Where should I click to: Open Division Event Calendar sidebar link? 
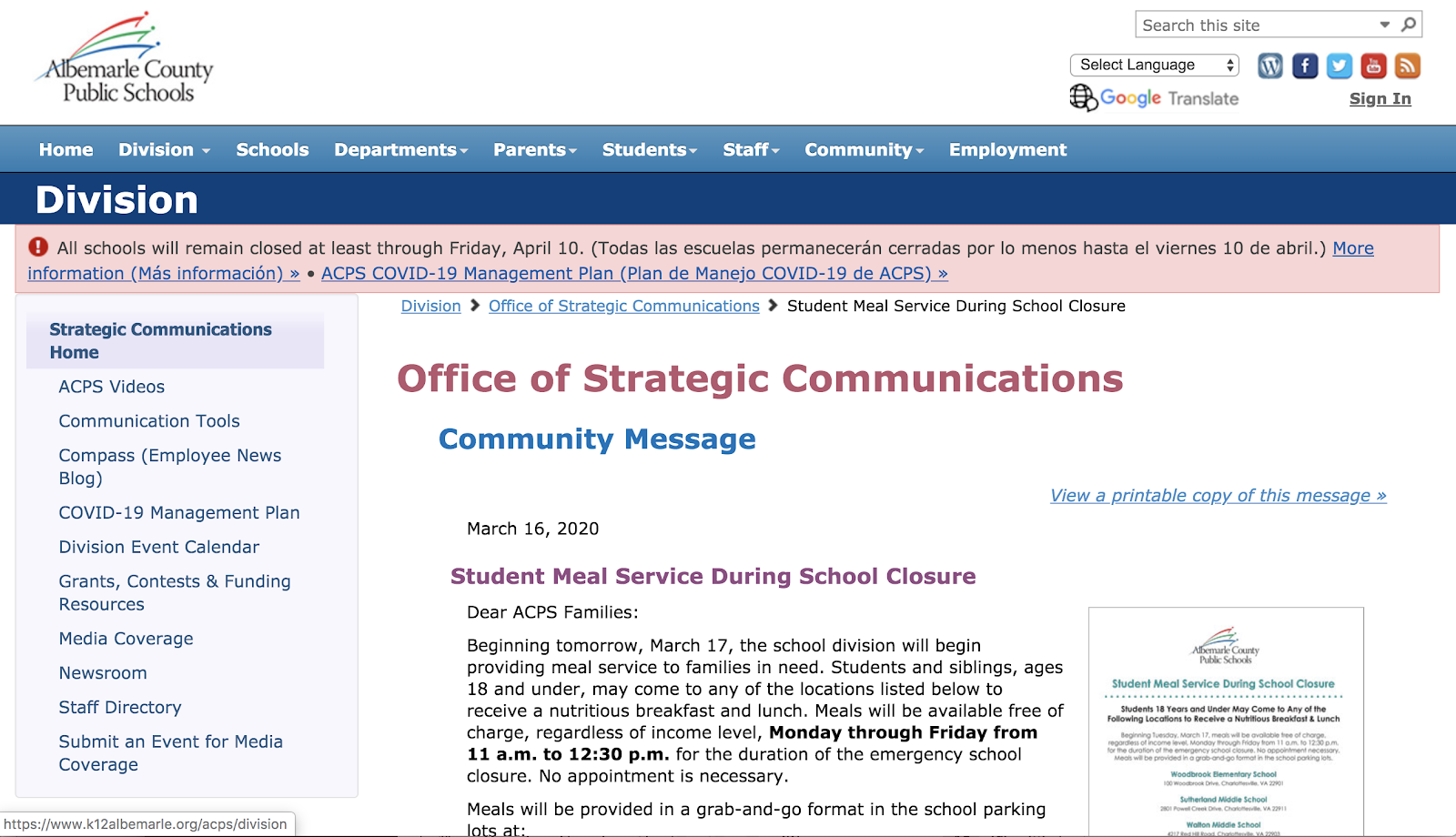(159, 547)
